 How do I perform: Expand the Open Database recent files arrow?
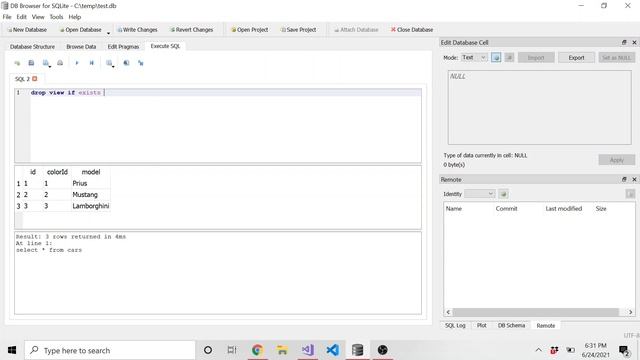(x=109, y=33)
